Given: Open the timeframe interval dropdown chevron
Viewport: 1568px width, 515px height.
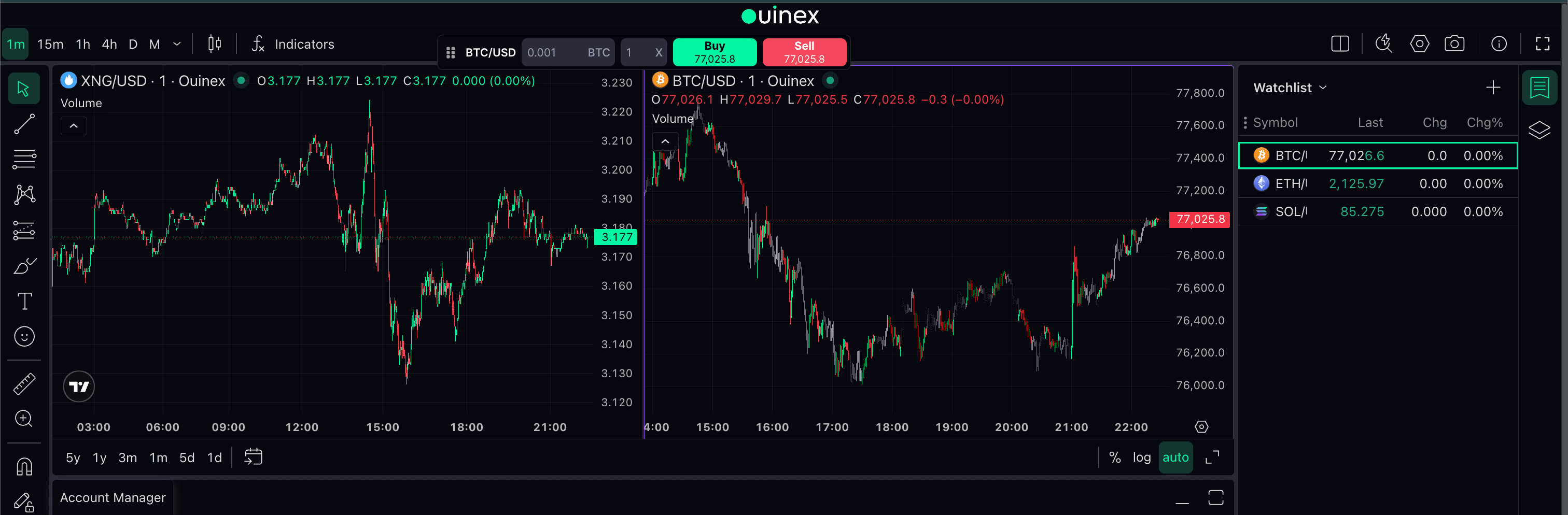Looking at the screenshot, I should (177, 44).
